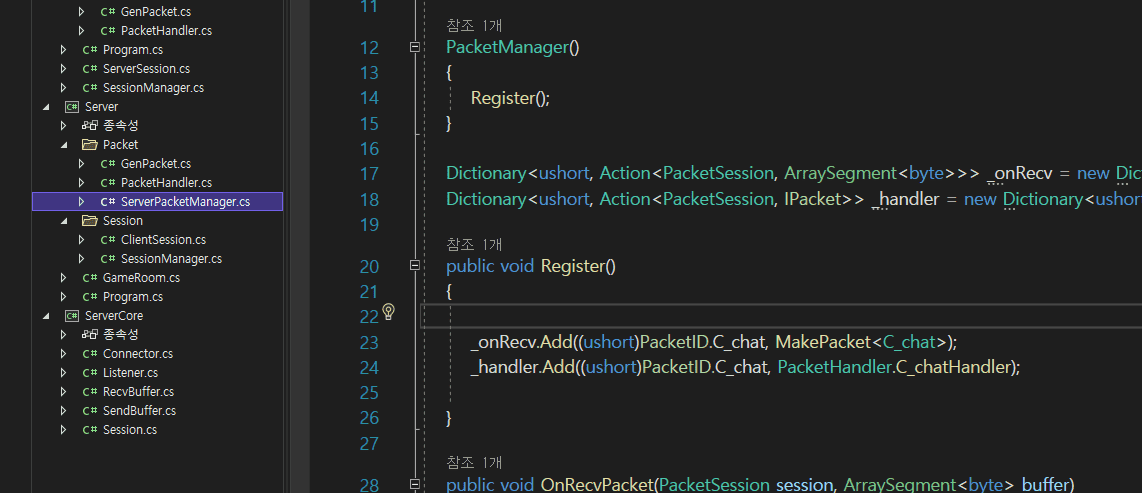Click the C# file icon beside GameRoom.cs
The width and height of the screenshot is (1142, 493).
(90, 277)
